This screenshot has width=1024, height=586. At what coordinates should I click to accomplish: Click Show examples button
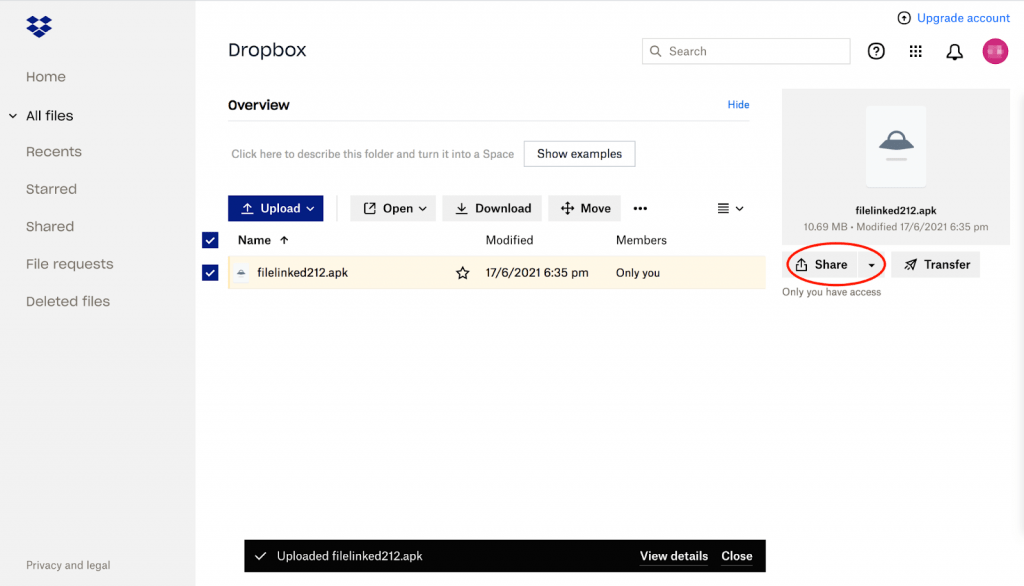(579, 154)
